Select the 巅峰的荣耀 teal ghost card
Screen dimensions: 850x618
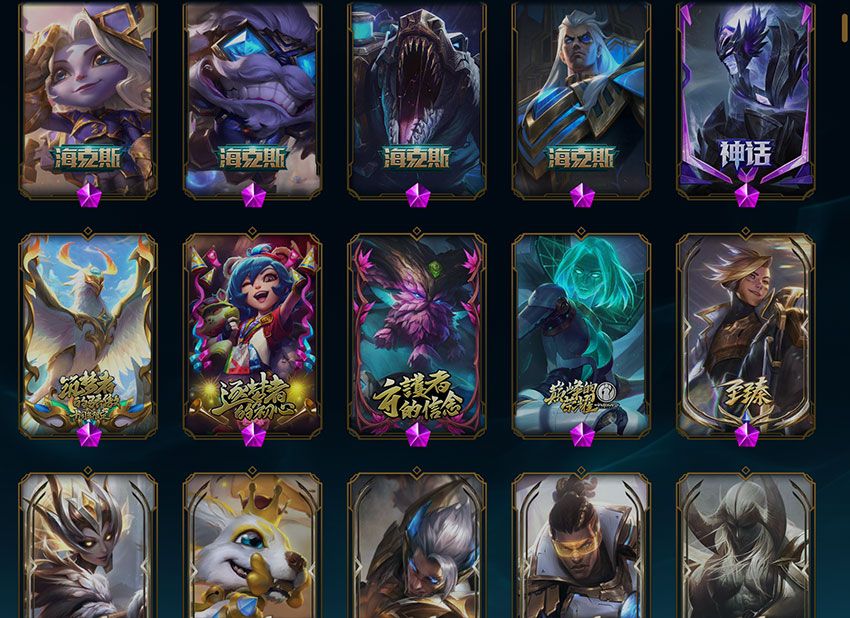pos(581,335)
